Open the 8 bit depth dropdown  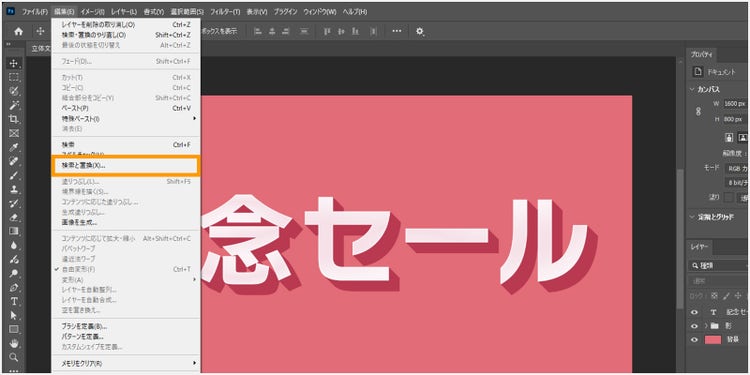(x=737, y=183)
